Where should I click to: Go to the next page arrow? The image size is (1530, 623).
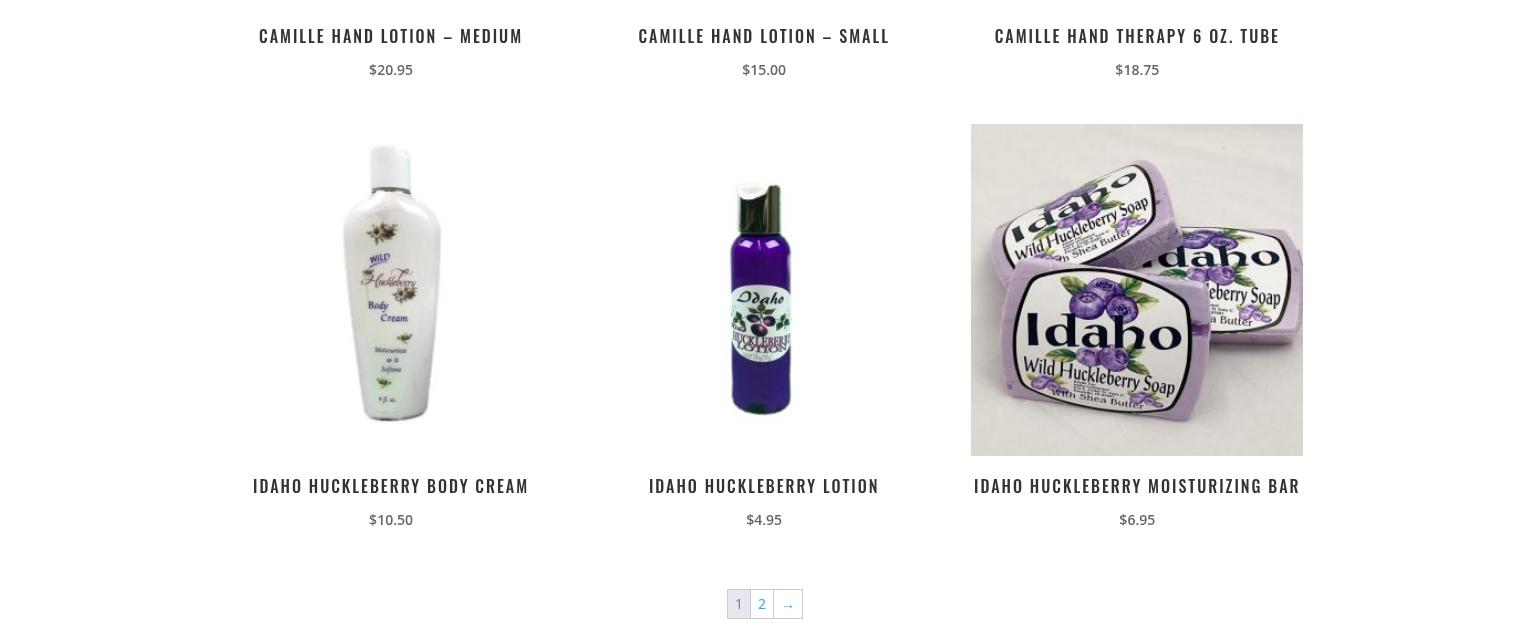pyautogui.click(x=788, y=604)
